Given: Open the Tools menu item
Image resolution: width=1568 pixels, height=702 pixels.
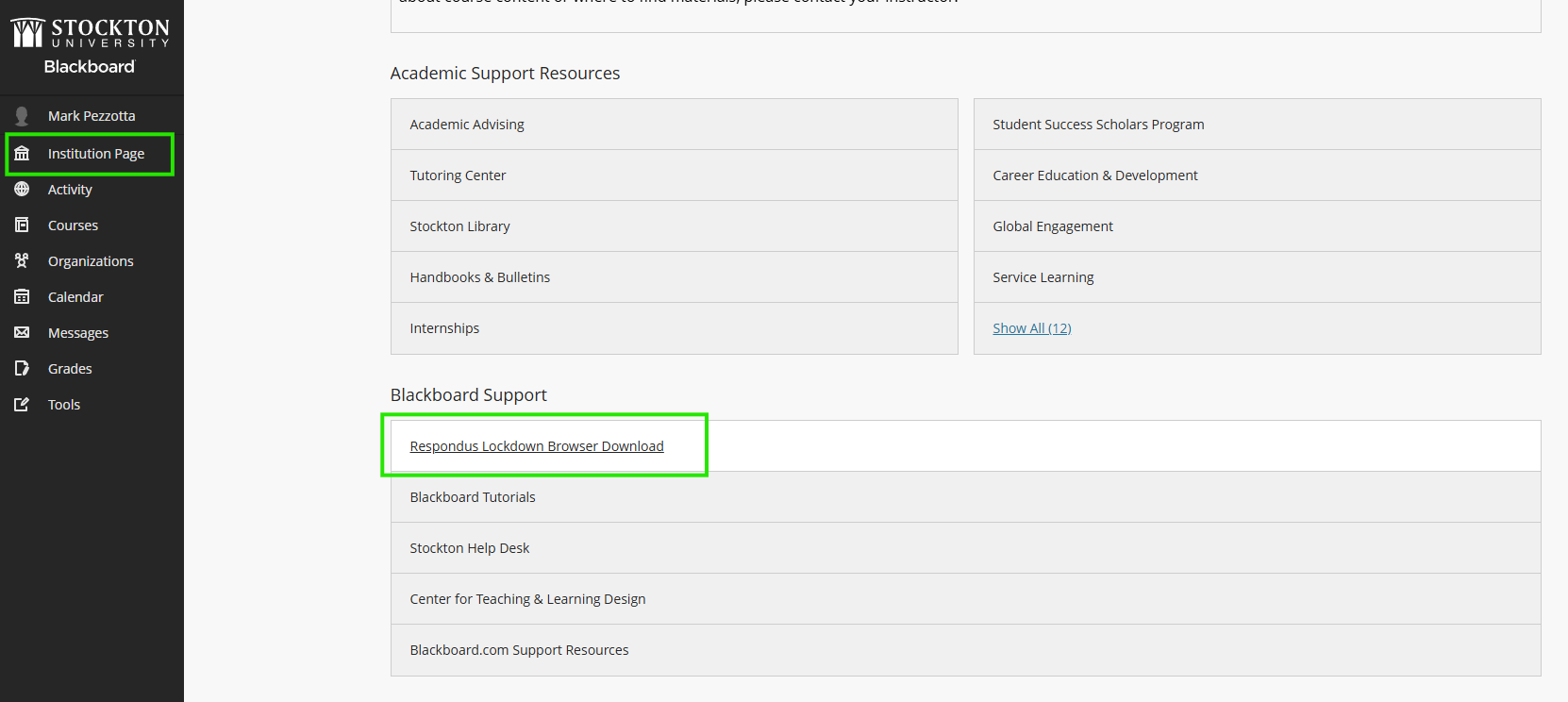Looking at the screenshot, I should tap(92, 405).
